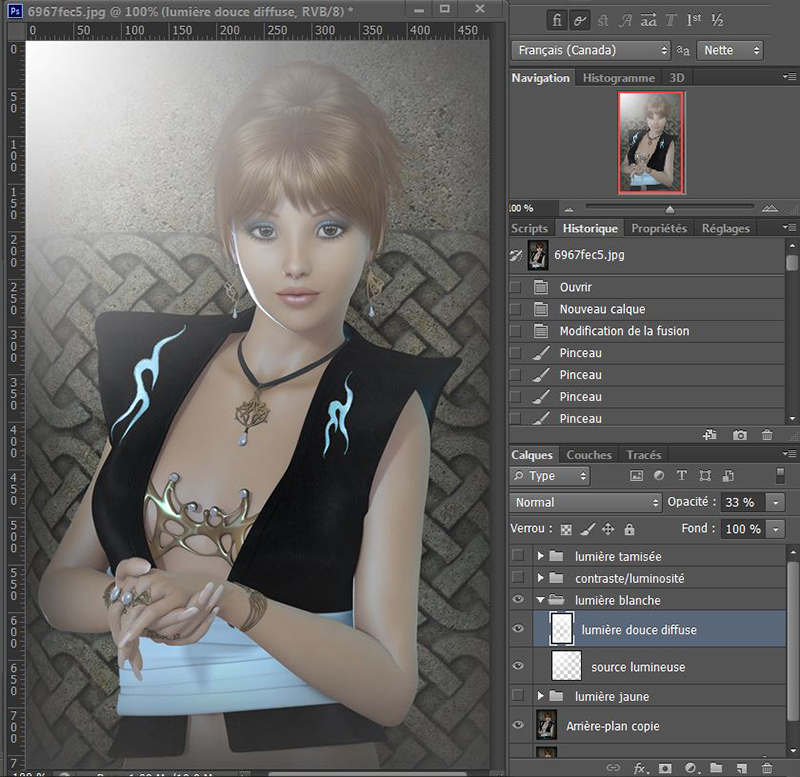Click lock transparent pixels icon
Image resolution: width=800 pixels, height=777 pixels.
click(x=567, y=529)
